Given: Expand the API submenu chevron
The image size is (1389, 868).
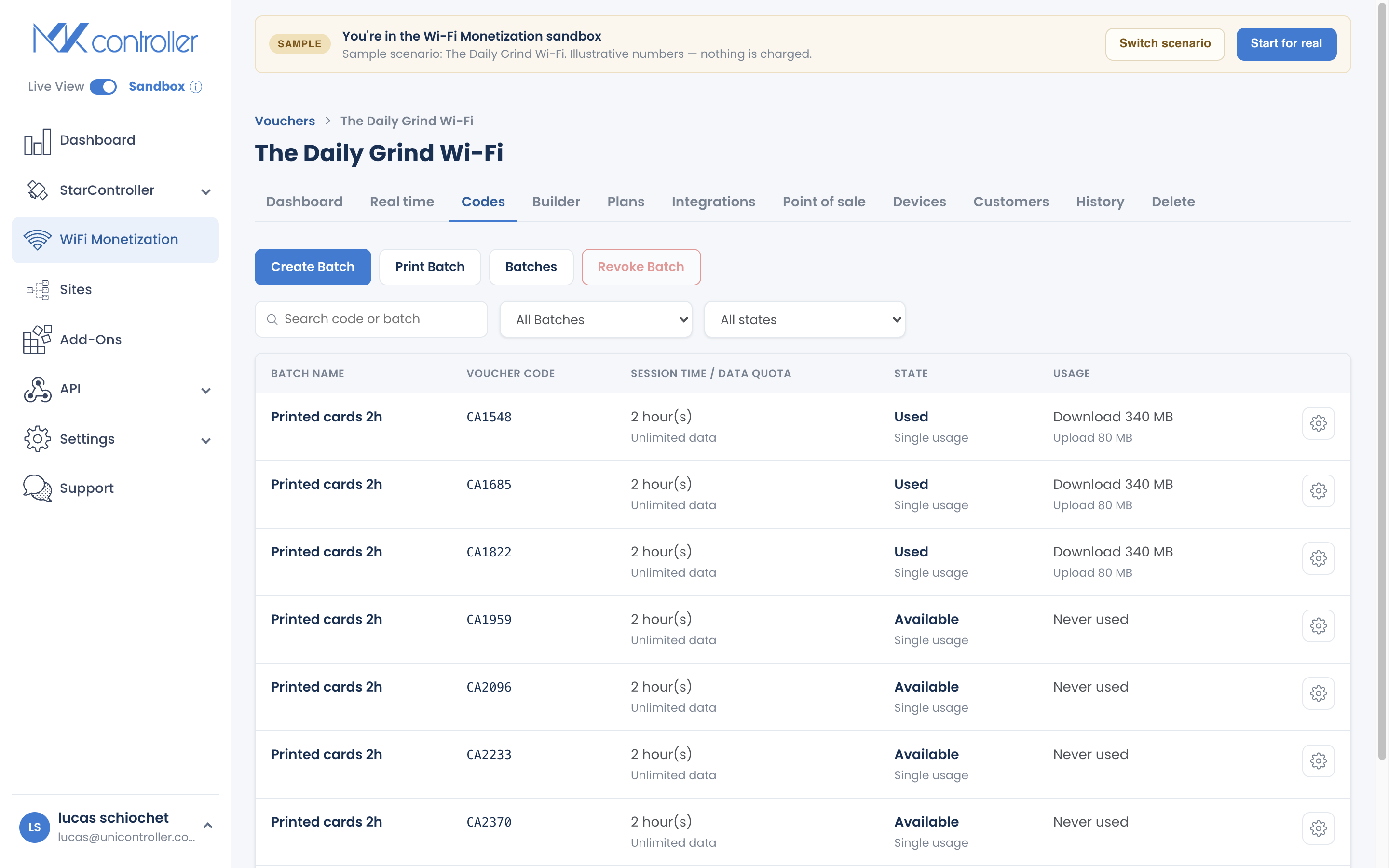Looking at the screenshot, I should 205,391.
